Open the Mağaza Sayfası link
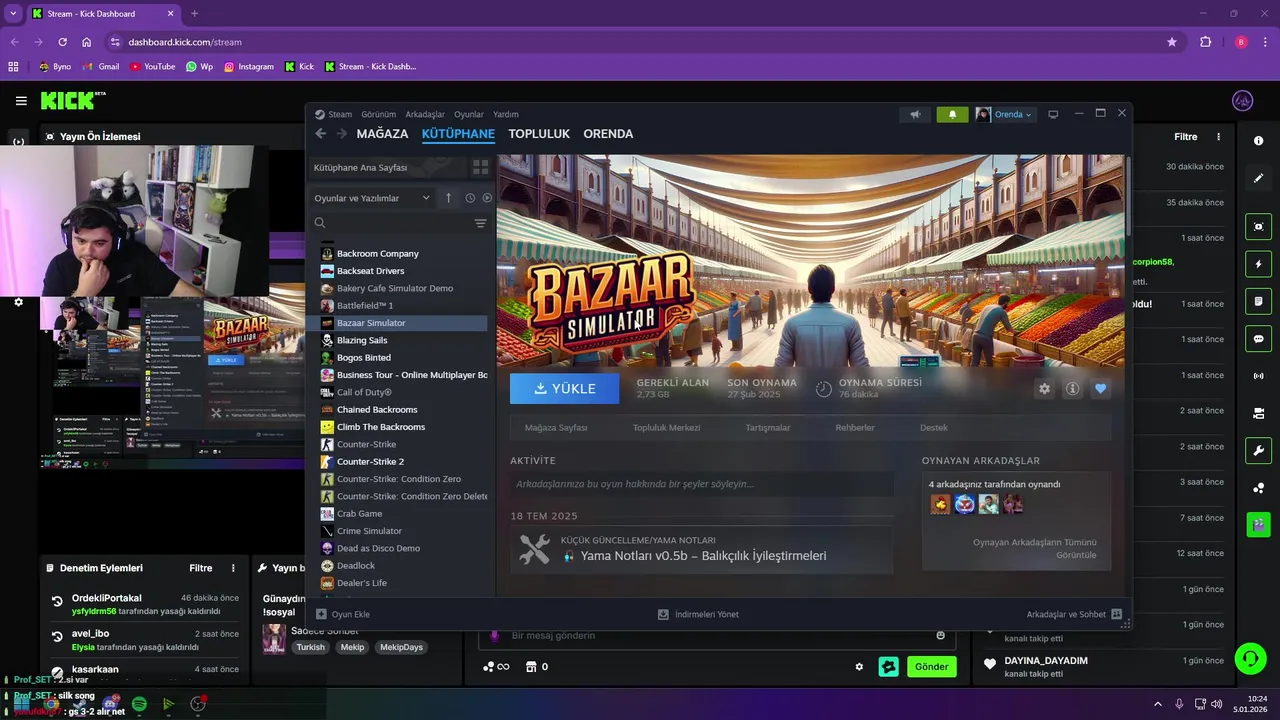This screenshot has height=720, width=1280. click(556, 427)
